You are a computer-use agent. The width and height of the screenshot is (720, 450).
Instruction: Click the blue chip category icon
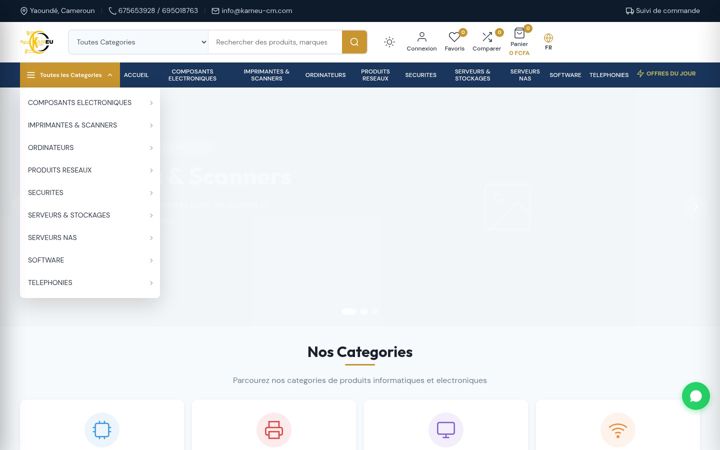tap(102, 430)
